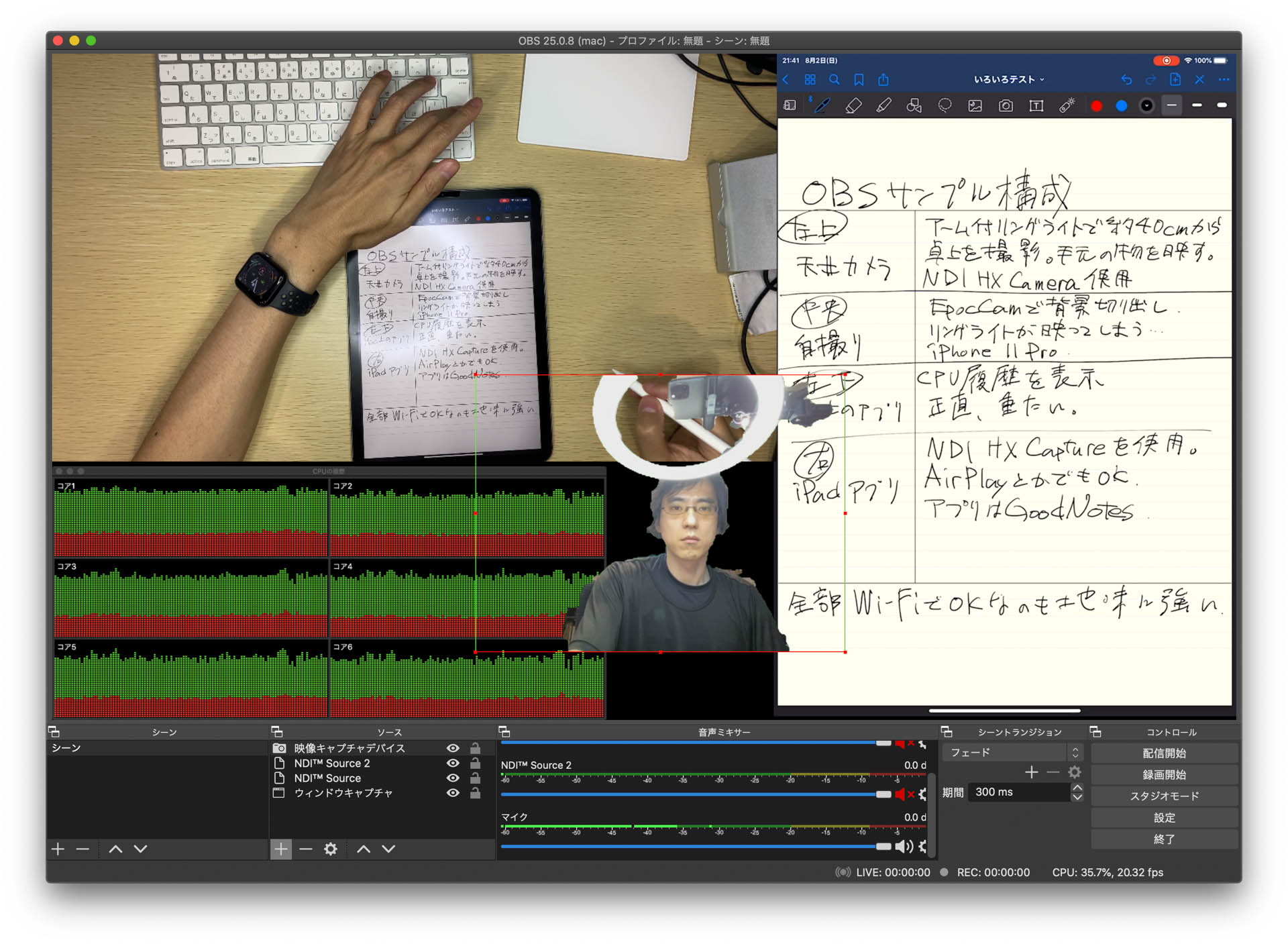This screenshot has width=1288, height=944.
Task: Adjust the NDI Source 2 volume slider
Action: [x=696, y=794]
